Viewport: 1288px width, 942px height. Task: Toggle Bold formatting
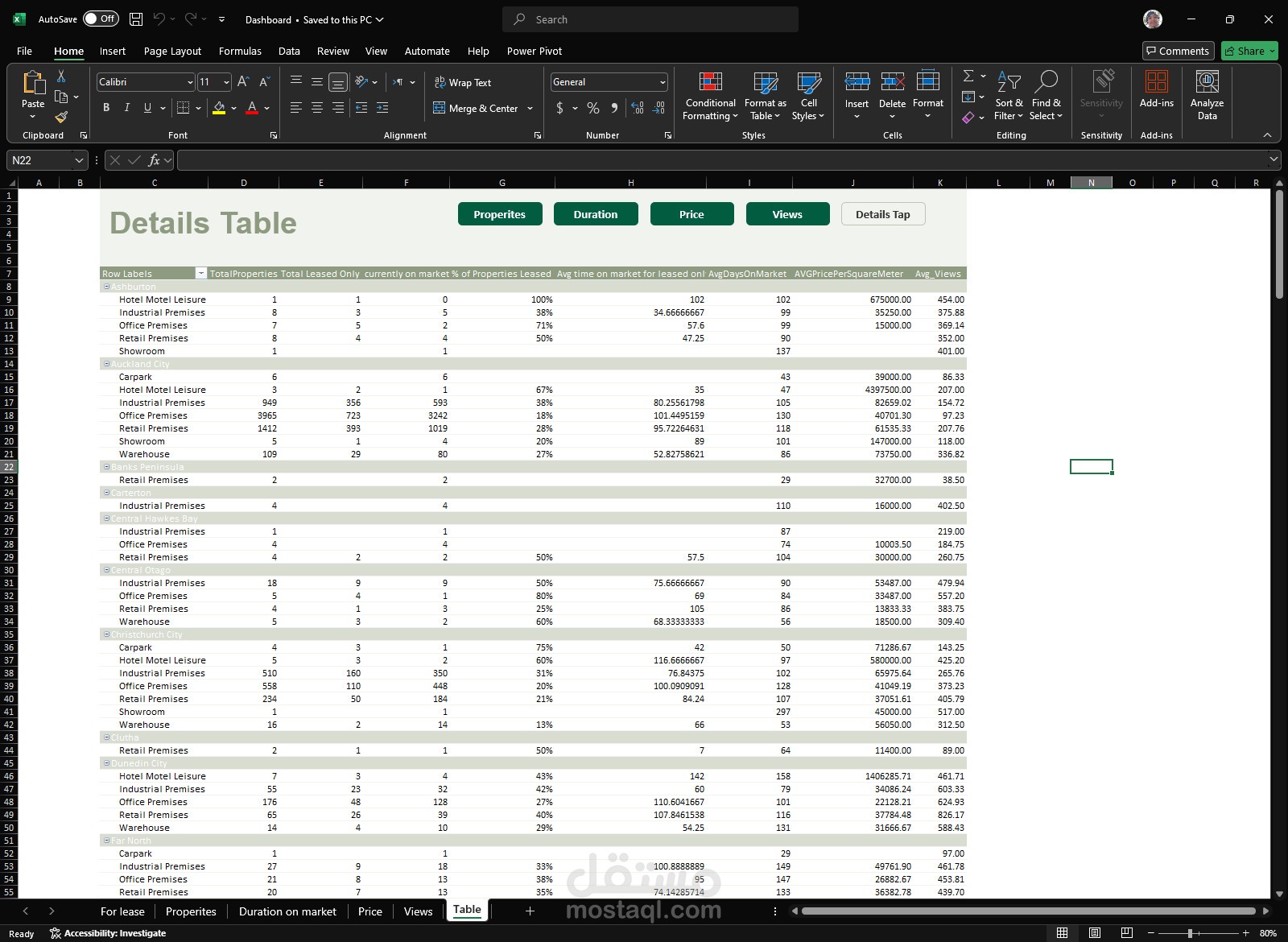106,108
